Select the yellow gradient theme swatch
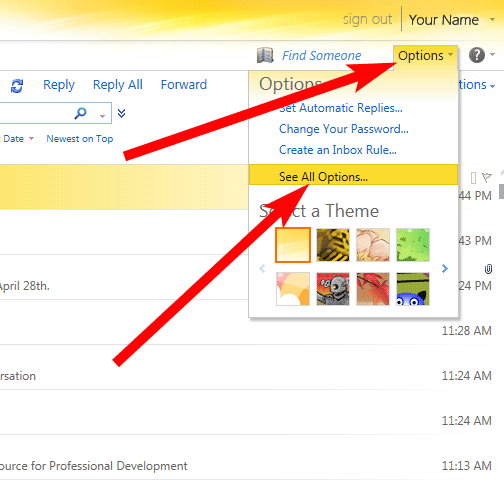The image size is (504, 504). coord(293,245)
